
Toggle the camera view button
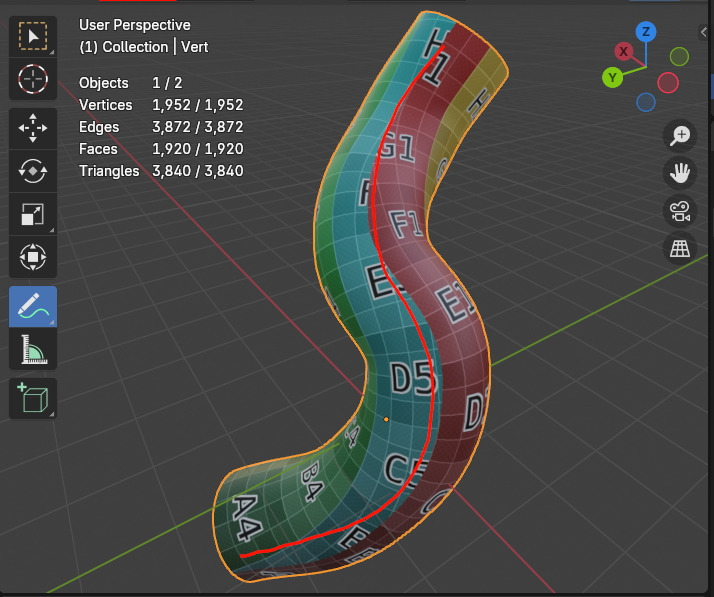(x=680, y=211)
